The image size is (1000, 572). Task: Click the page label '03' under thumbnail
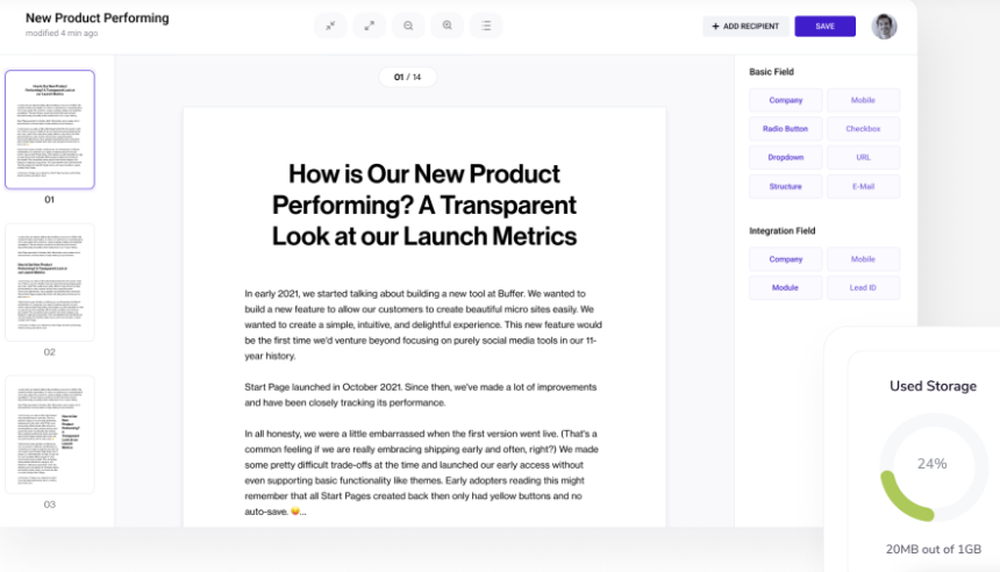(x=49, y=504)
